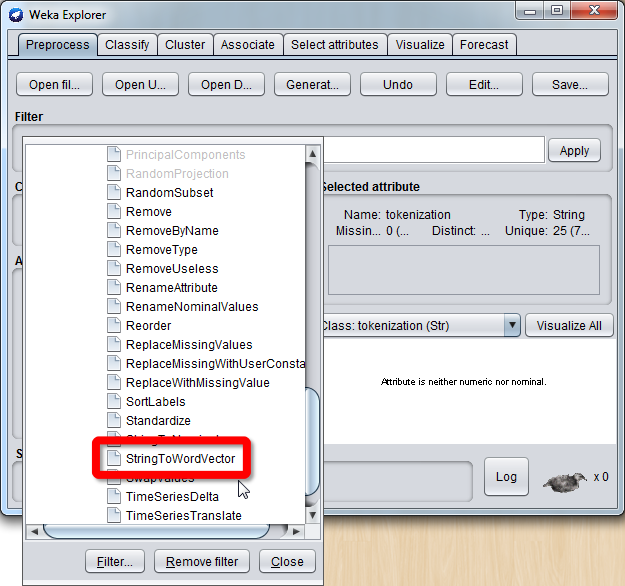The image size is (625, 586).
Task: Click the Visualize All button
Action: click(x=569, y=326)
